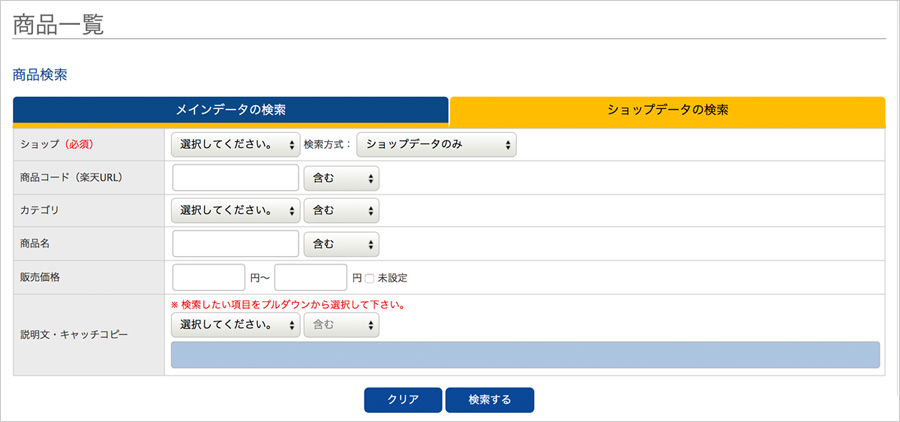Open the 検索方式 ショップデータのみ dropdown
This screenshot has height=422, width=900.
click(436, 145)
